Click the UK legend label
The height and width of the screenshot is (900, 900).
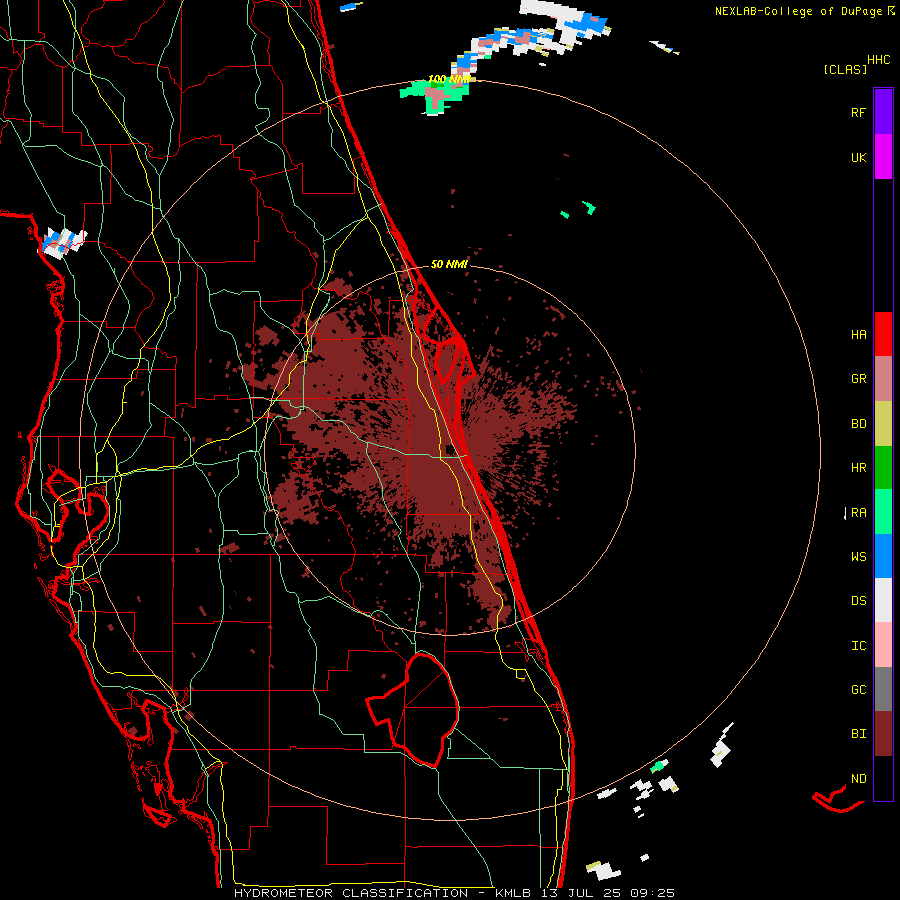858,157
